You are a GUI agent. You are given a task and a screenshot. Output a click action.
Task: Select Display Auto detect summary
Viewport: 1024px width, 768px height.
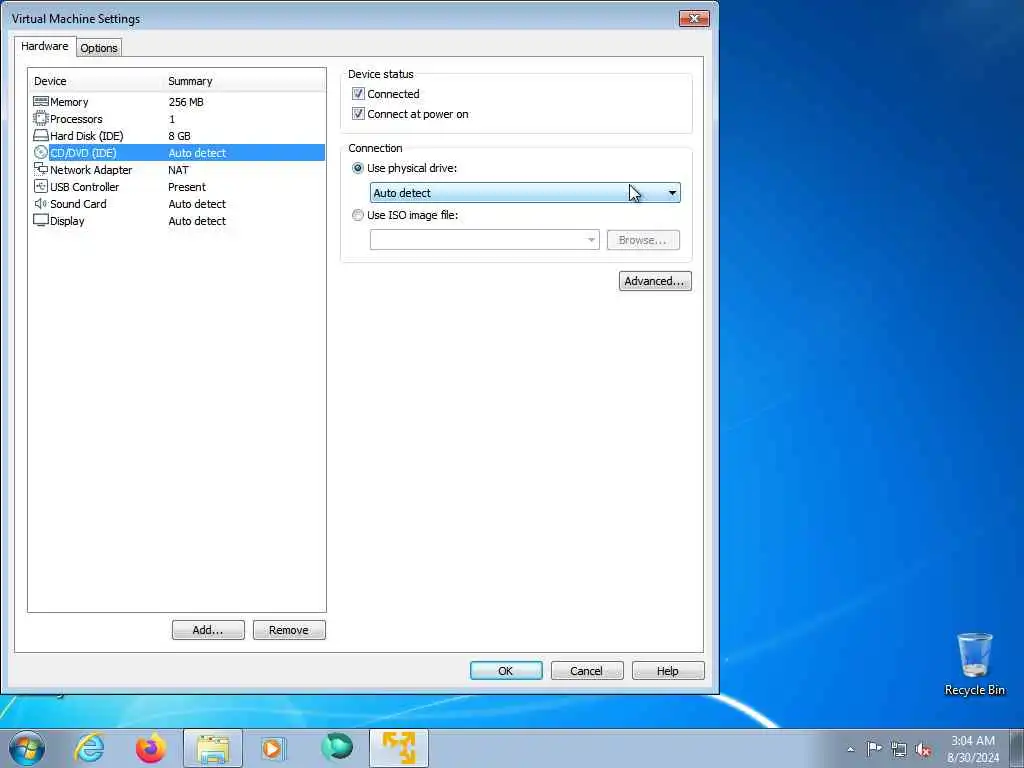197,221
